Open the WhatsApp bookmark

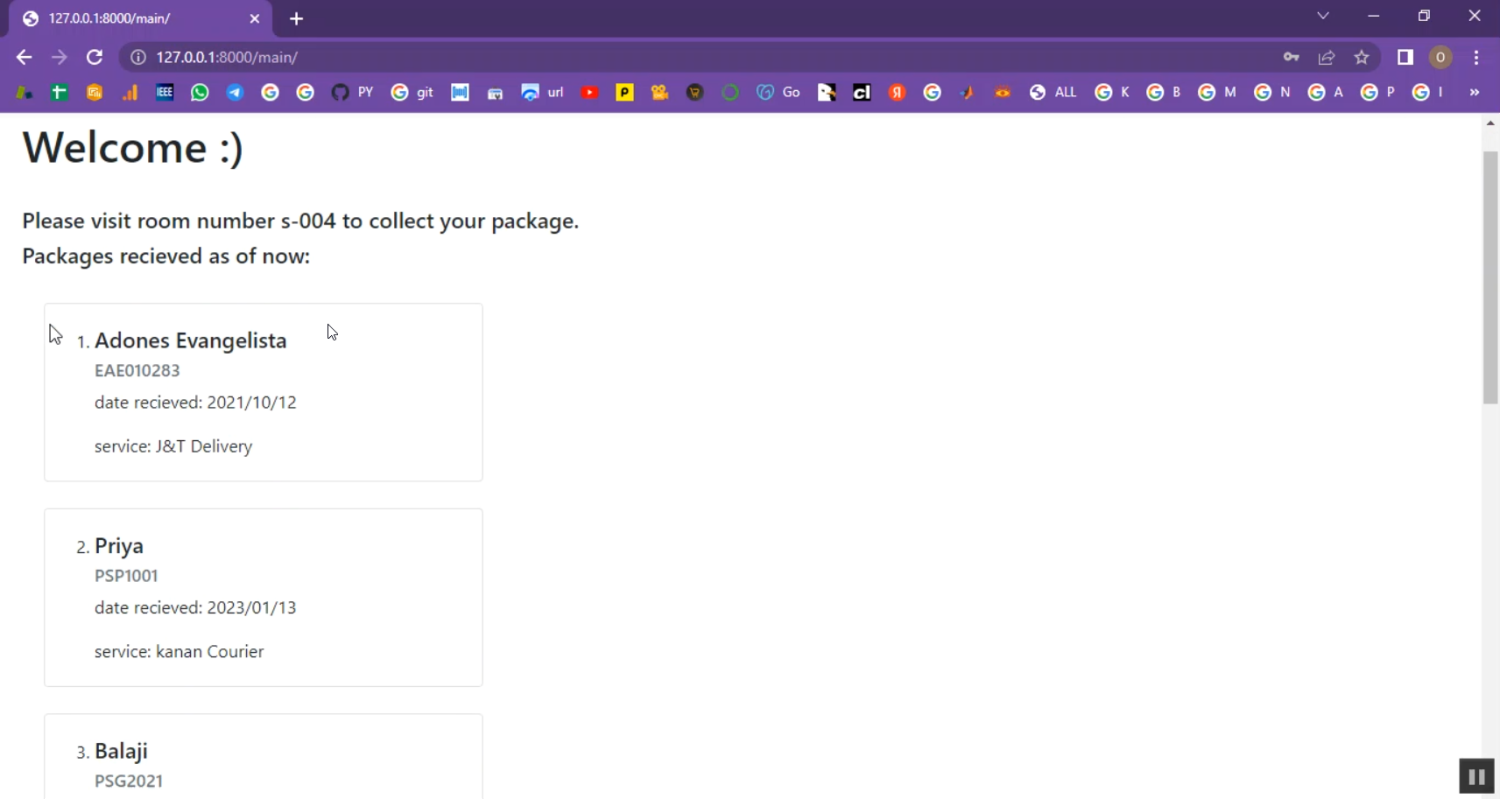[x=200, y=92]
